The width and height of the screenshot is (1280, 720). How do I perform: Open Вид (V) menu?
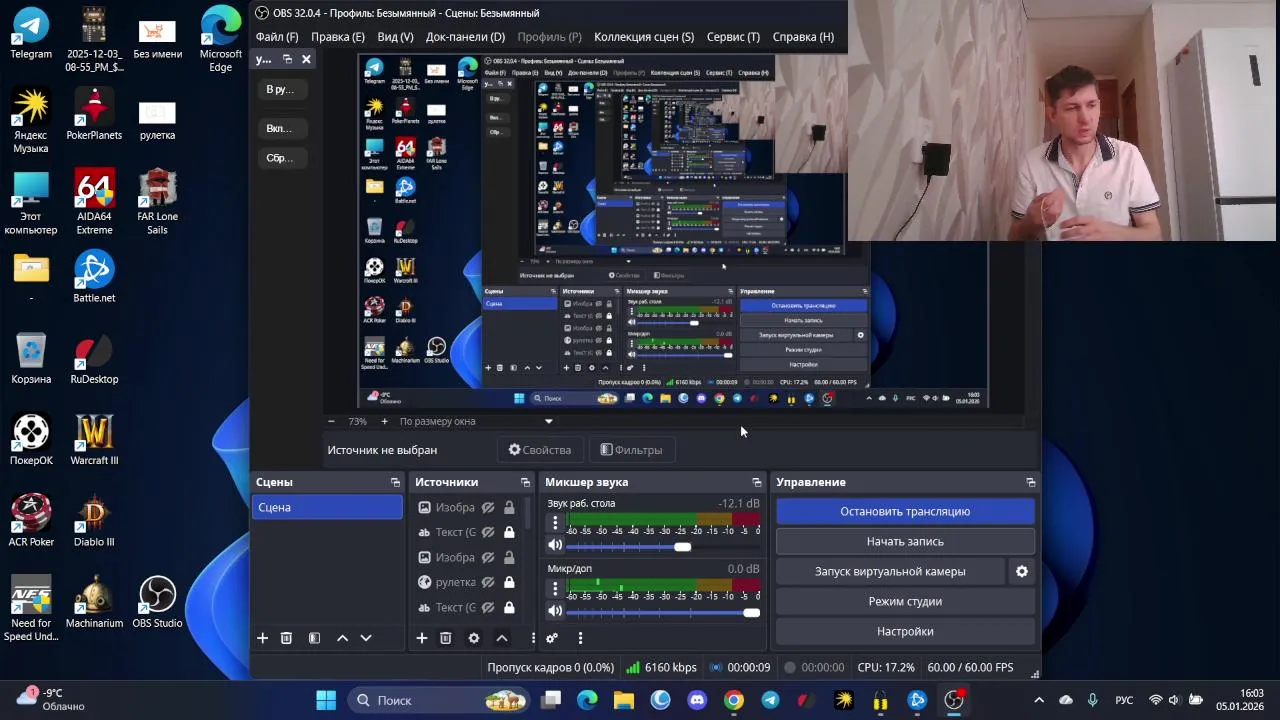pyautogui.click(x=395, y=37)
